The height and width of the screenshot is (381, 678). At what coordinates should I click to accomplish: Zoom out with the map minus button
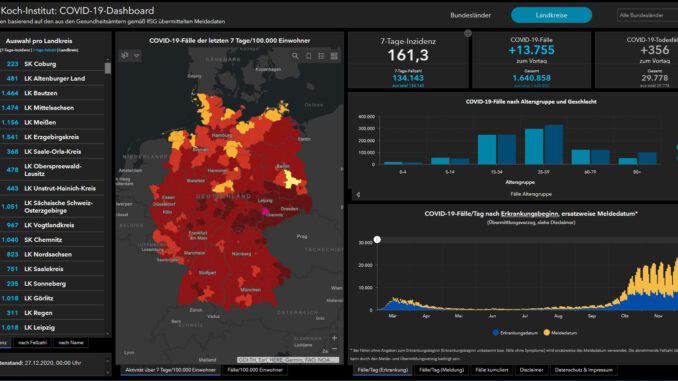(x=334, y=349)
